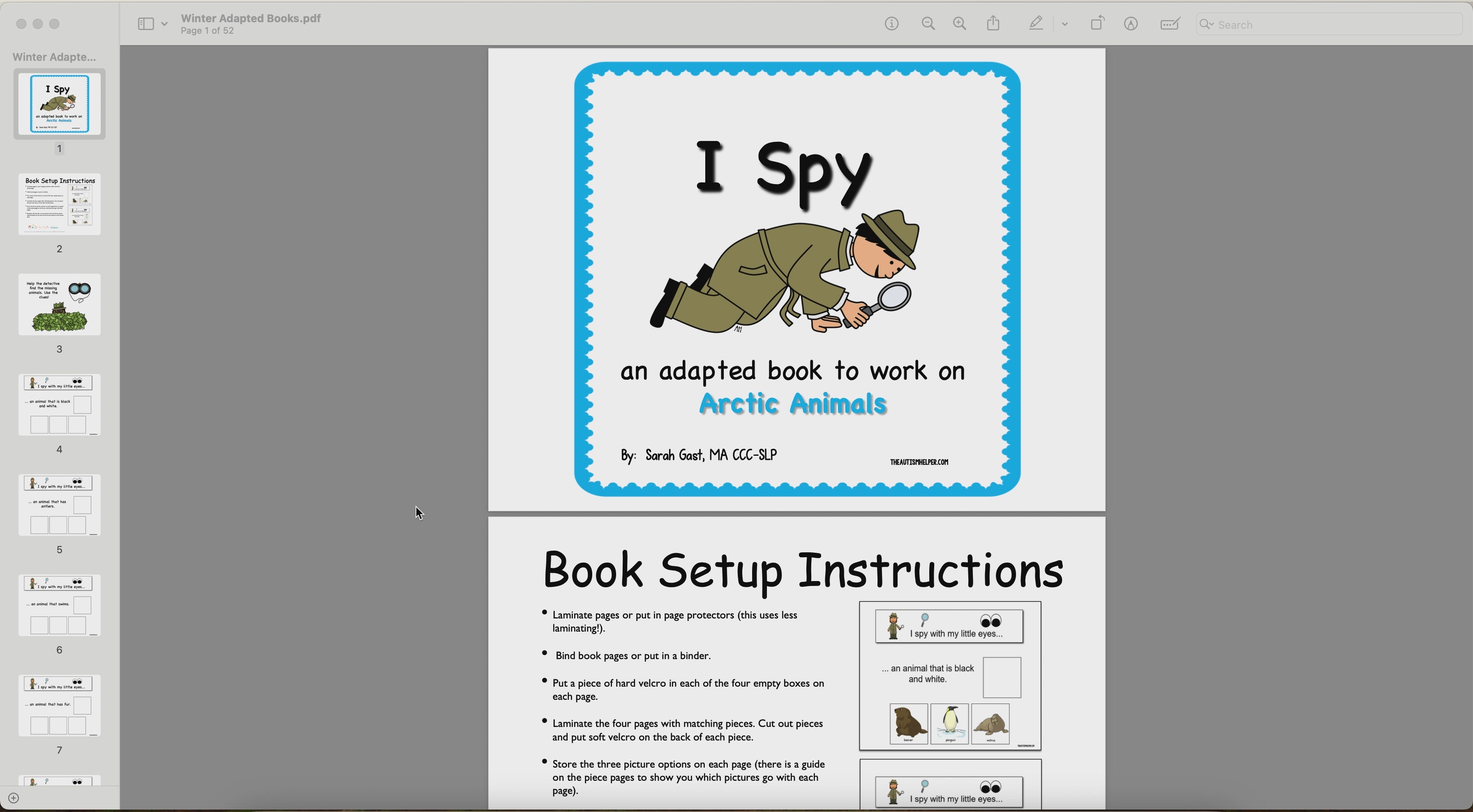This screenshot has height=812, width=1473.
Task: Zoom out on the PDF
Action: (928, 23)
